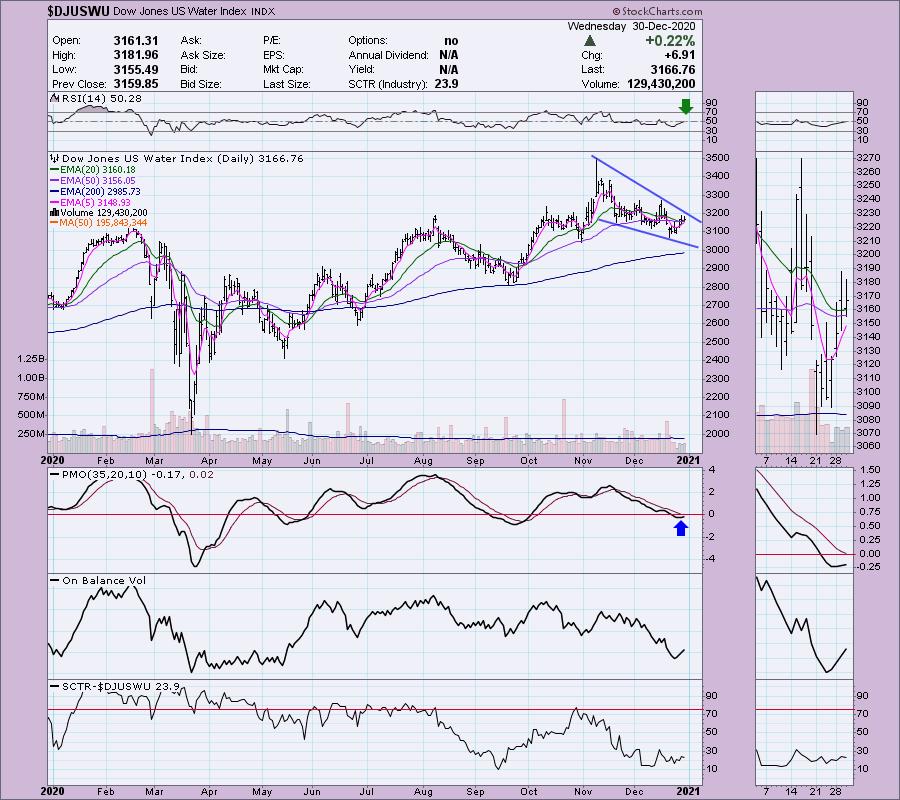Image resolution: width=900 pixels, height=800 pixels.
Task: Click the 1.25B volume axis label
Action: tap(31, 359)
